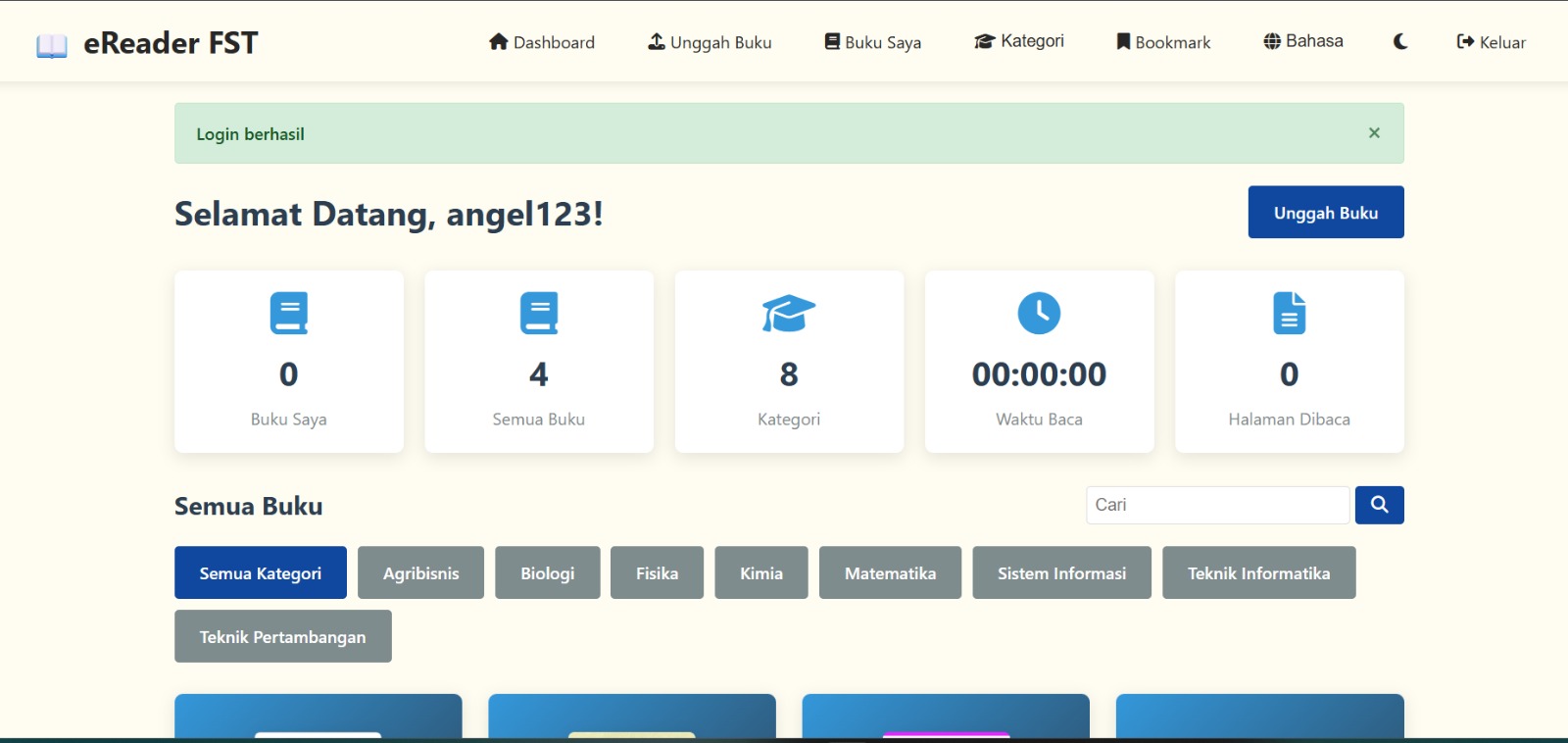Filter books by Matematika
Image resolution: width=1568 pixels, height=743 pixels.
click(x=891, y=572)
